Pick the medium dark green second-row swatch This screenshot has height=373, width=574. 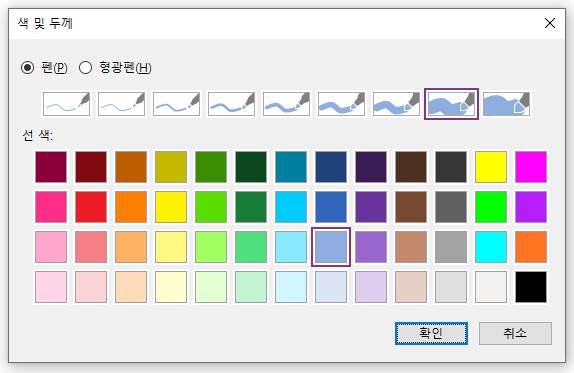pos(251,207)
